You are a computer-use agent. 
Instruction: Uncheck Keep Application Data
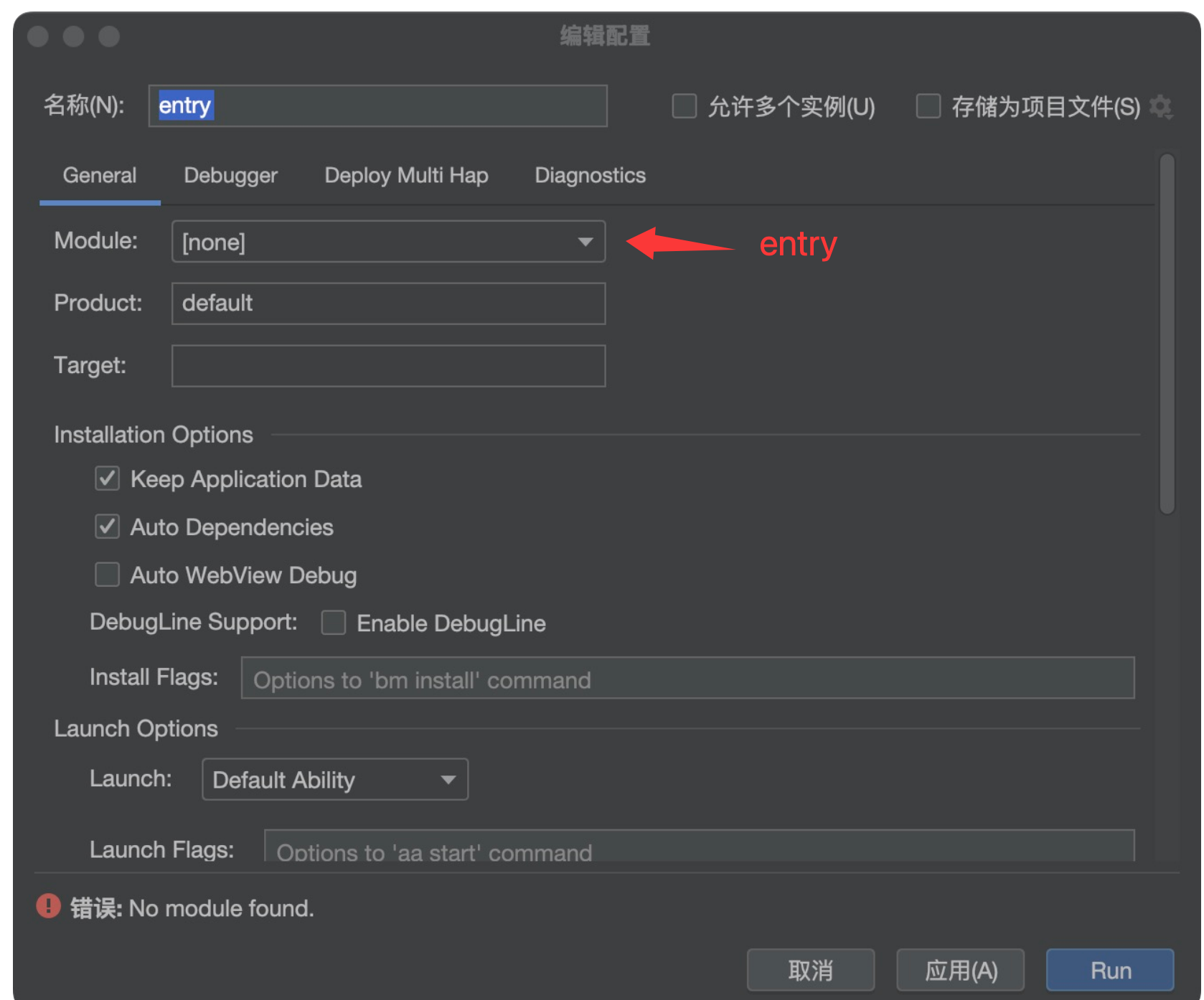point(108,478)
